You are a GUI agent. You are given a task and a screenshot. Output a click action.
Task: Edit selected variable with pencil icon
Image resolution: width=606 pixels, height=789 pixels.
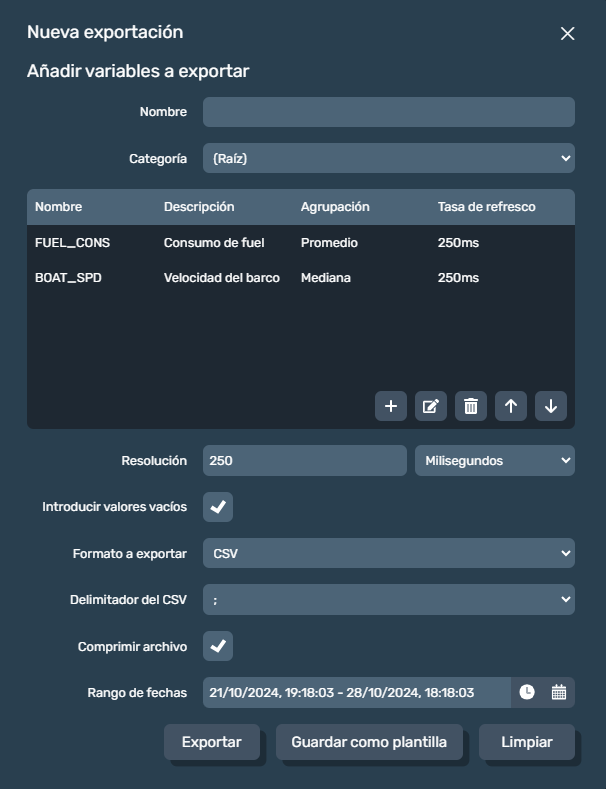431,406
